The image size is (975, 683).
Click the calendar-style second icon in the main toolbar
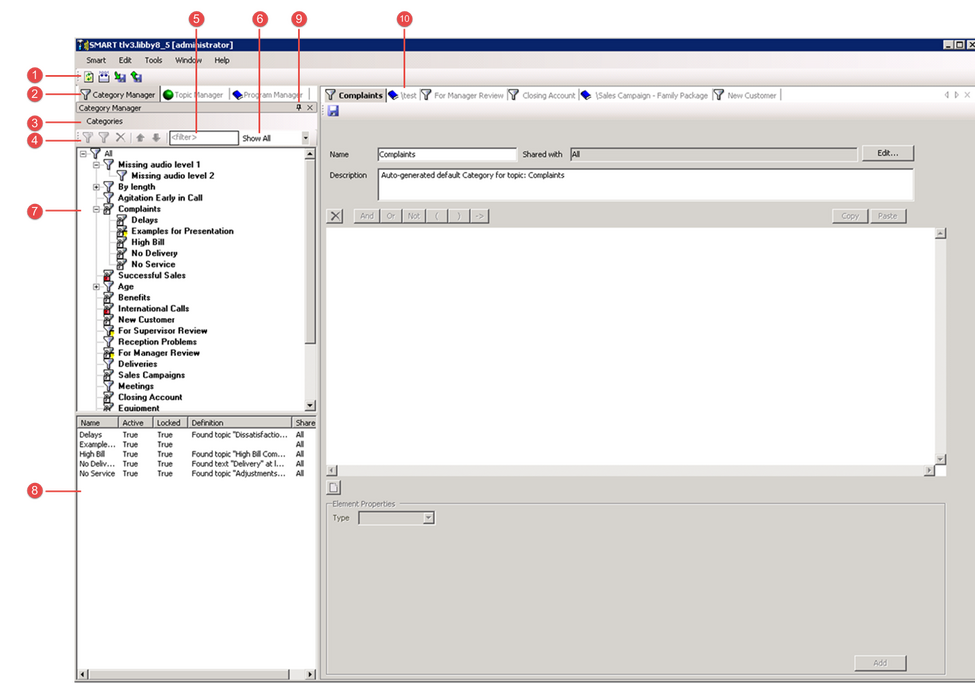(104, 77)
